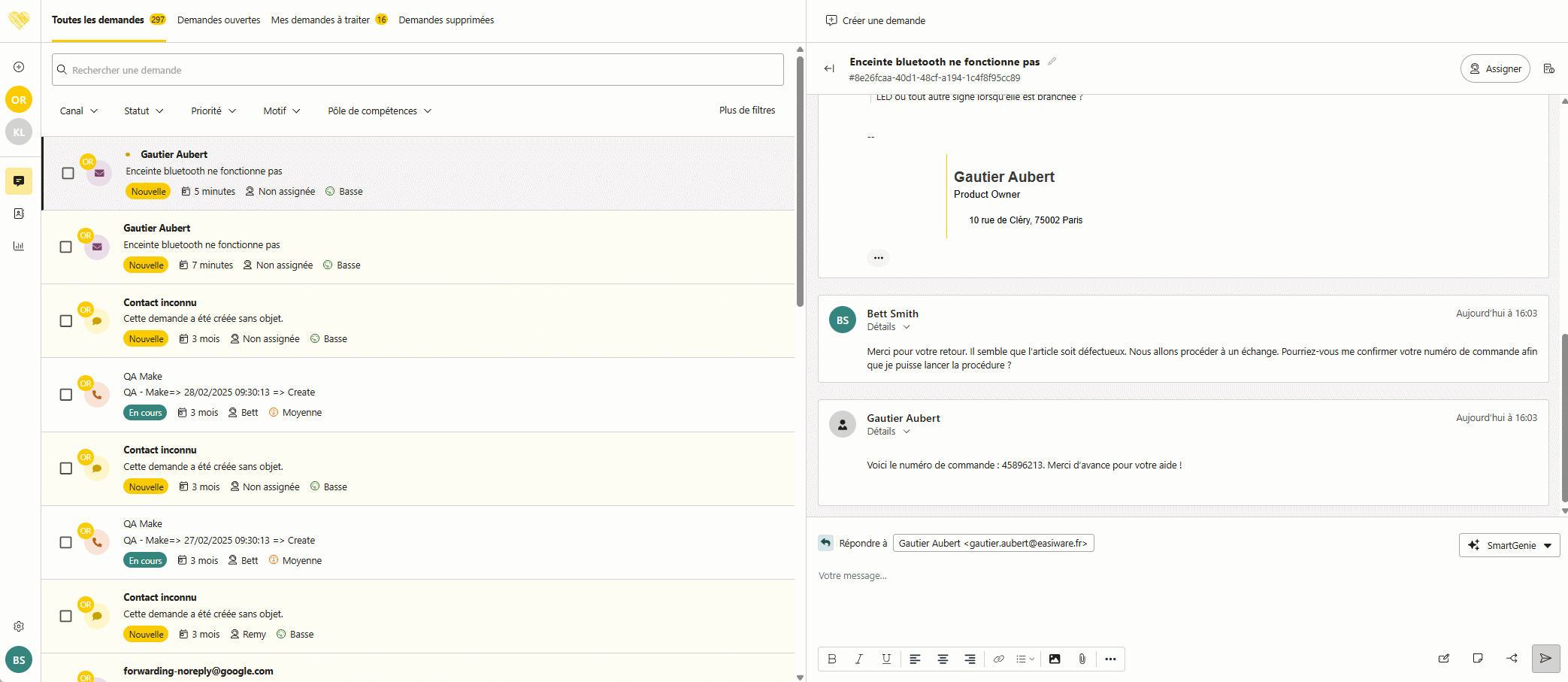Image resolution: width=1568 pixels, height=682 pixels.
Task: Open the statistics panel in the sidebar
Action: (x=18, y=246)
